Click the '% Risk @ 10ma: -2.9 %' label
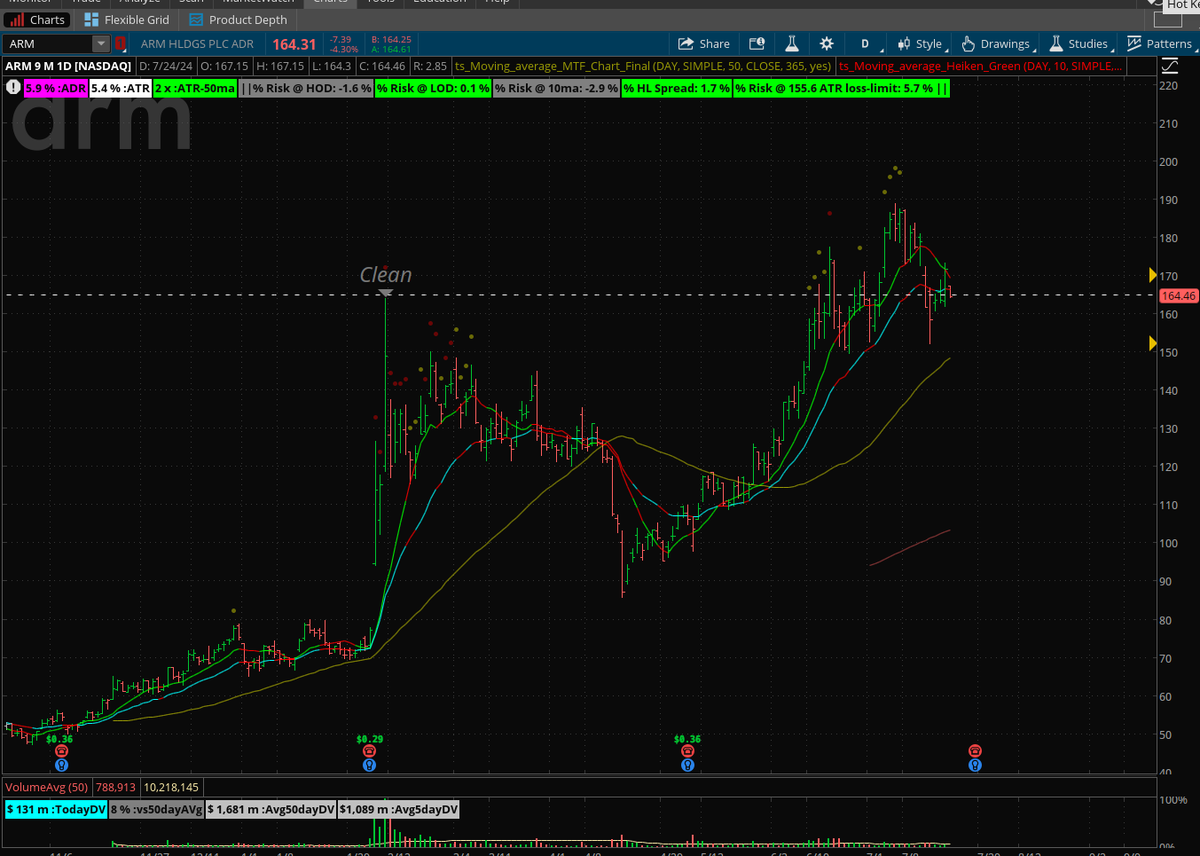 (556, 88)
